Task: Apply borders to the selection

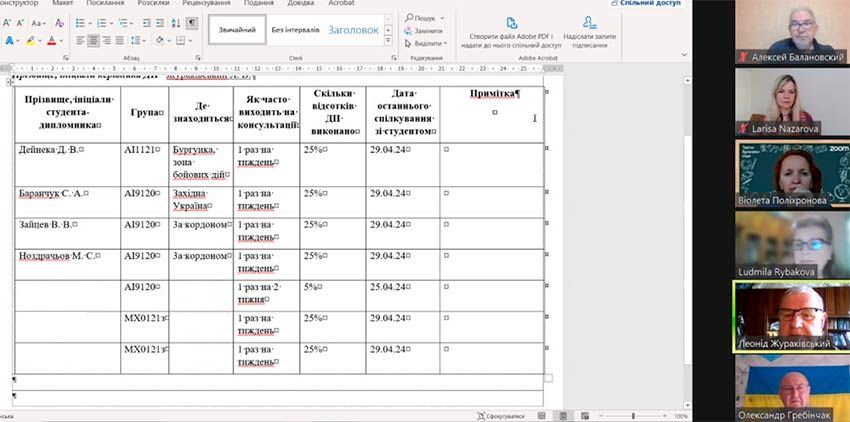Action: [180, 40]
